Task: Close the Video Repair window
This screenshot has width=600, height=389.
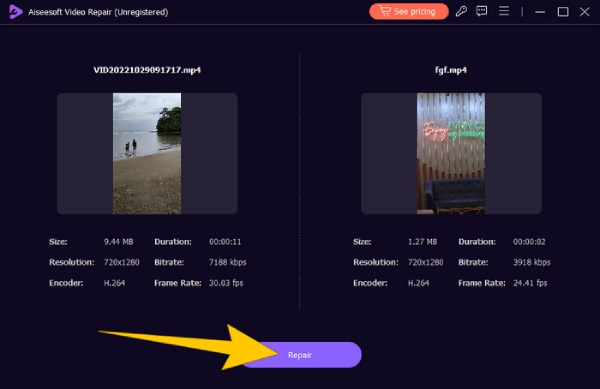Action: tap(584, 12)
